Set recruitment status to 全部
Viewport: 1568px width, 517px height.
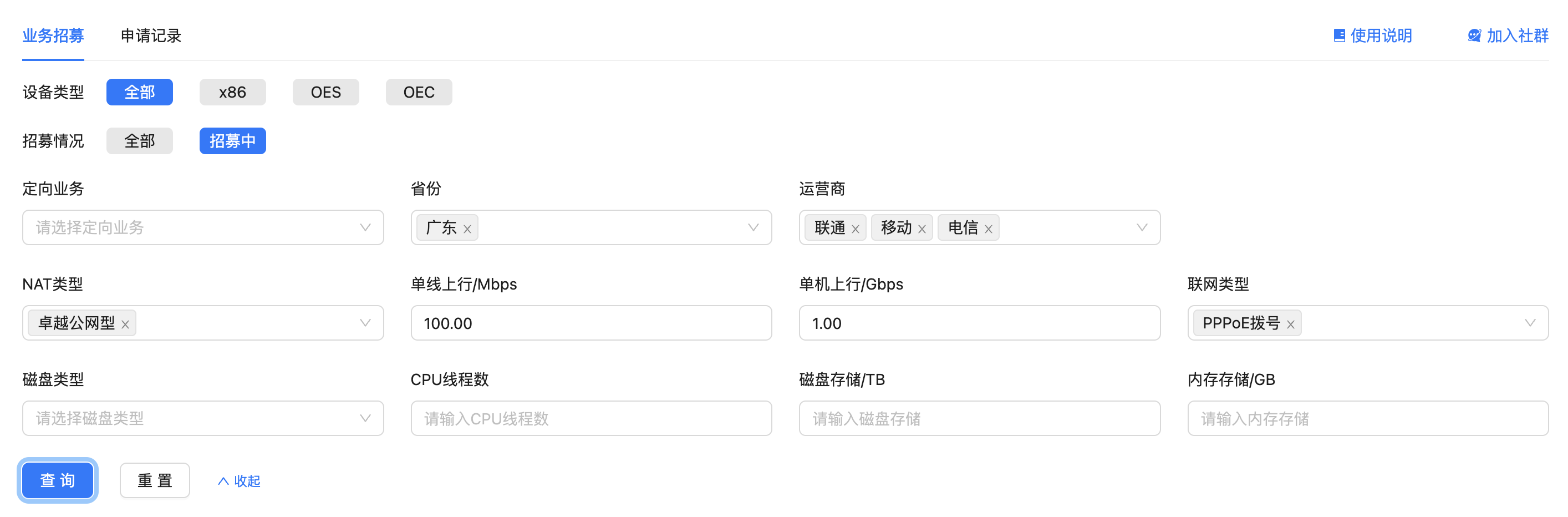139,141
